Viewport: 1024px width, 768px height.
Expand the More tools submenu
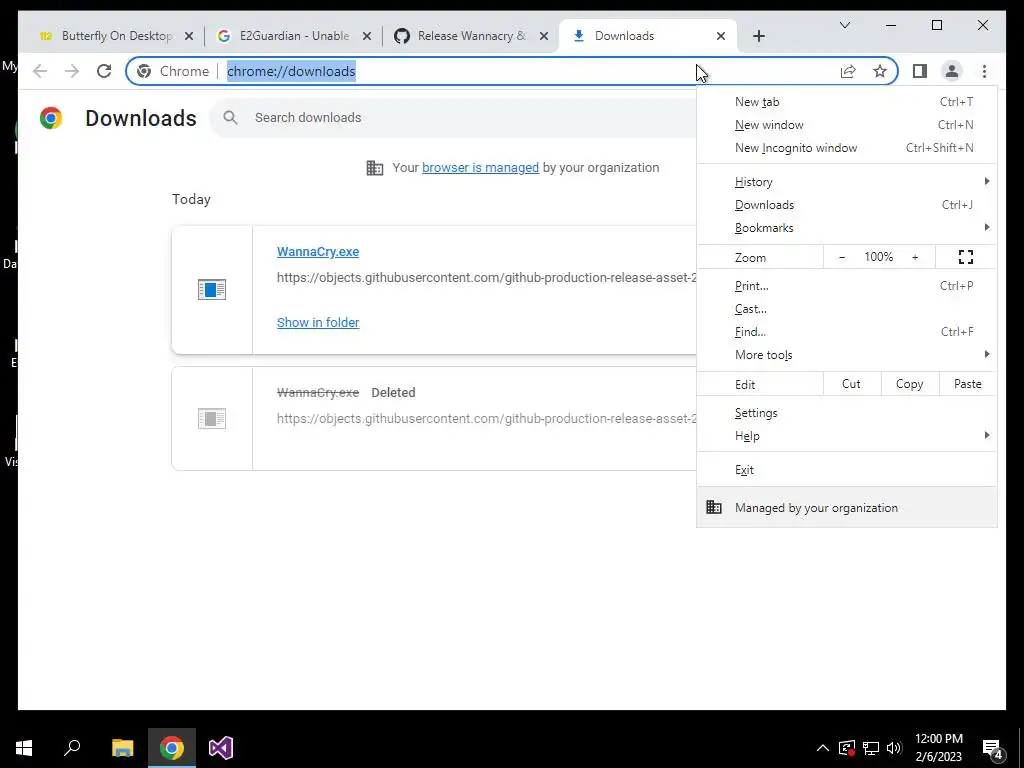click(x=846, y=355)
